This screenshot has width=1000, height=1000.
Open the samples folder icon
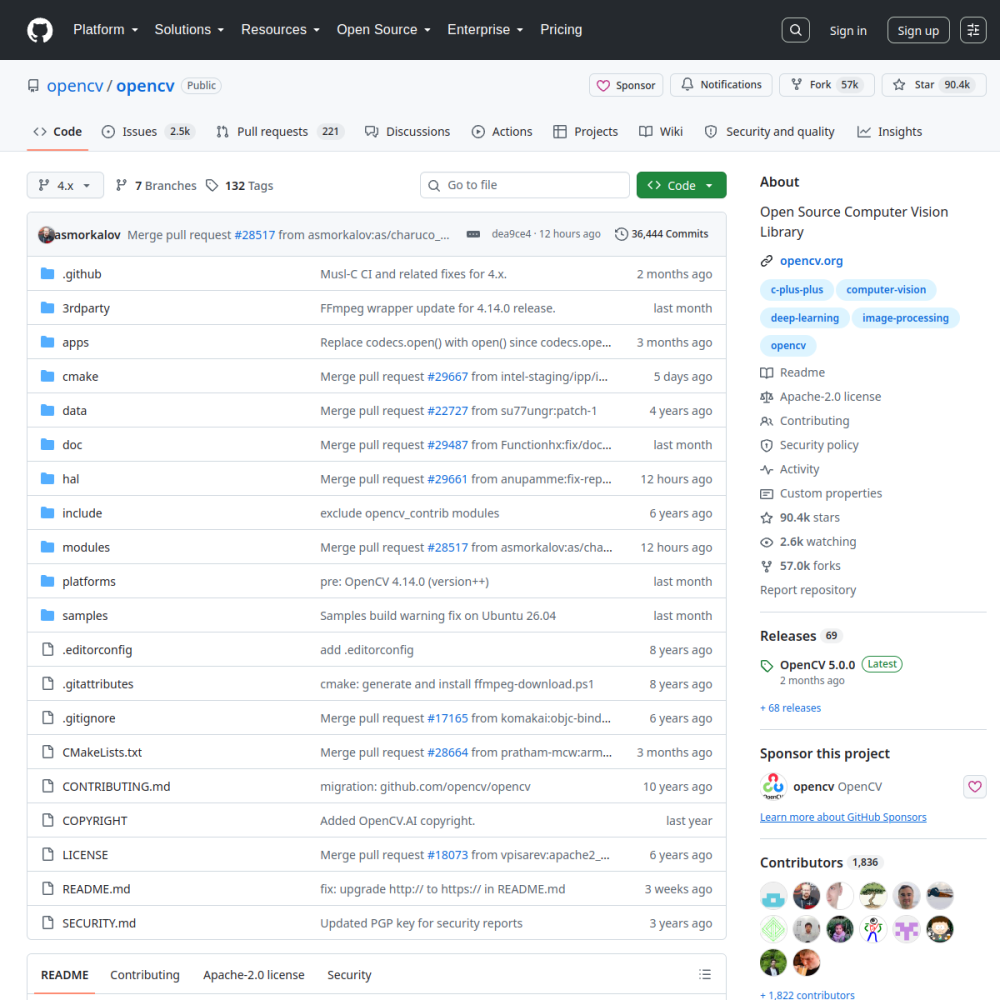[x=47, y=615]
